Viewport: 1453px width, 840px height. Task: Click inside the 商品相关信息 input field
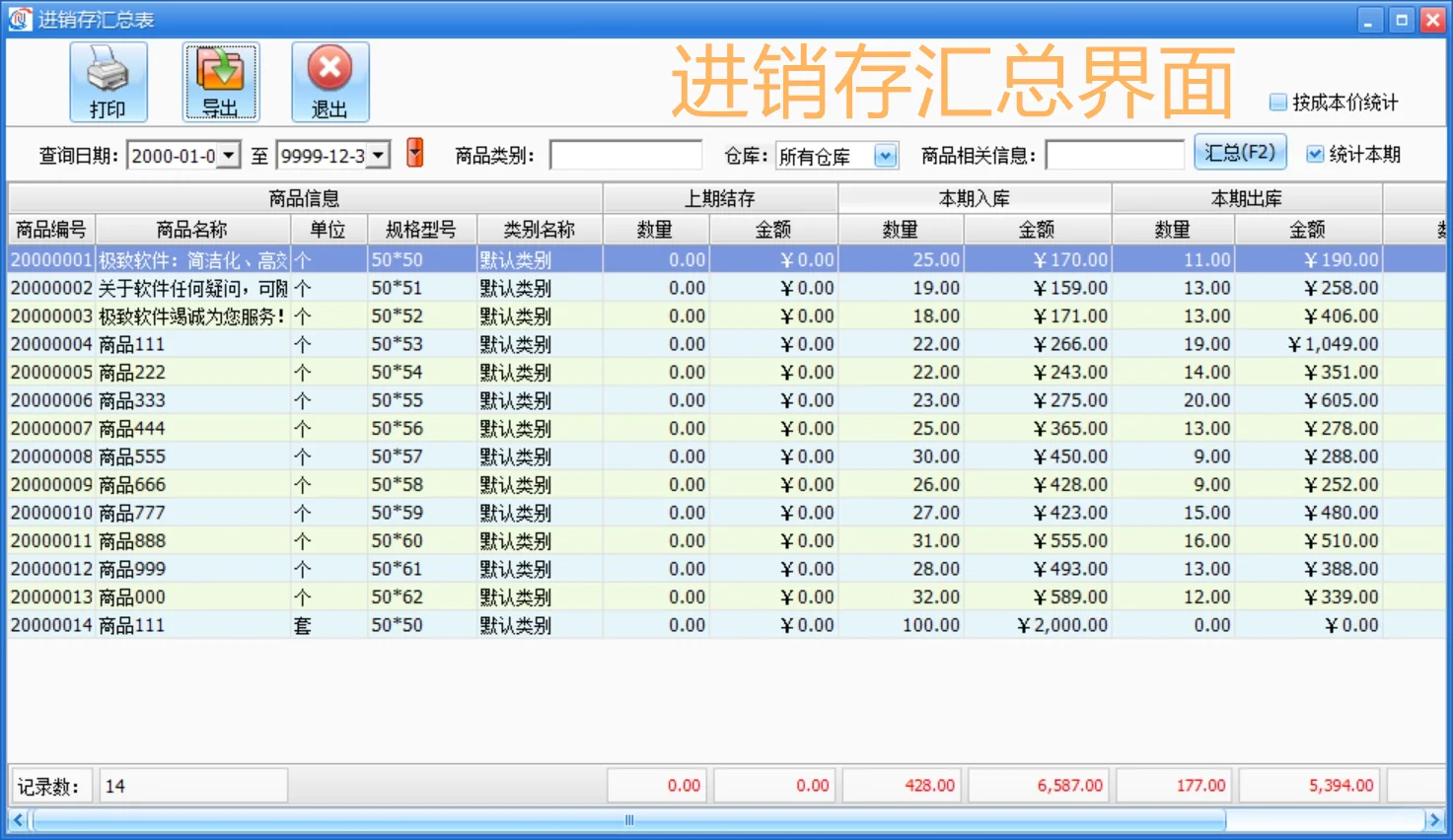(1115, 154)
